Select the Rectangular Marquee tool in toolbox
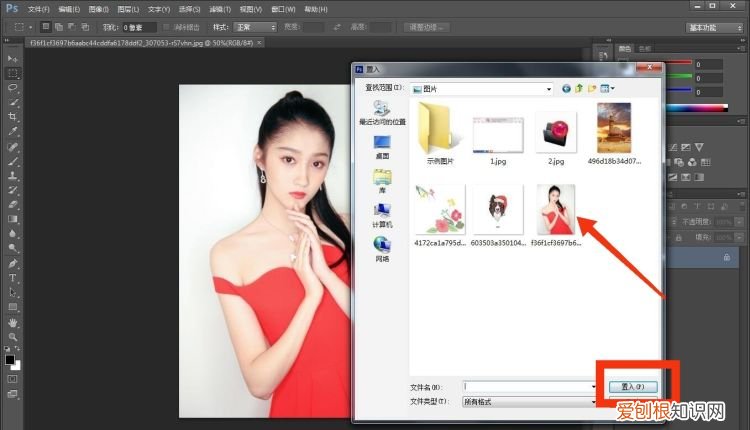The width and height of the screenshot is (750, 430). [12, 73]
